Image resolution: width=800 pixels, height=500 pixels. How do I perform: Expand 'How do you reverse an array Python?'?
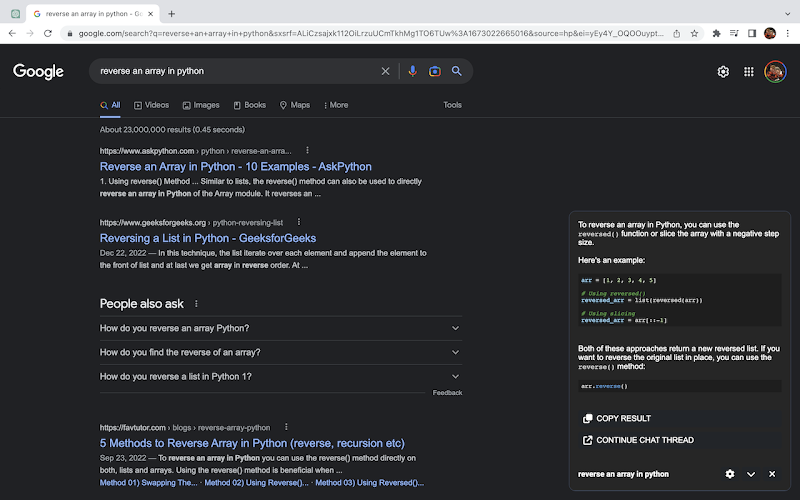click(x=281, y=328)
